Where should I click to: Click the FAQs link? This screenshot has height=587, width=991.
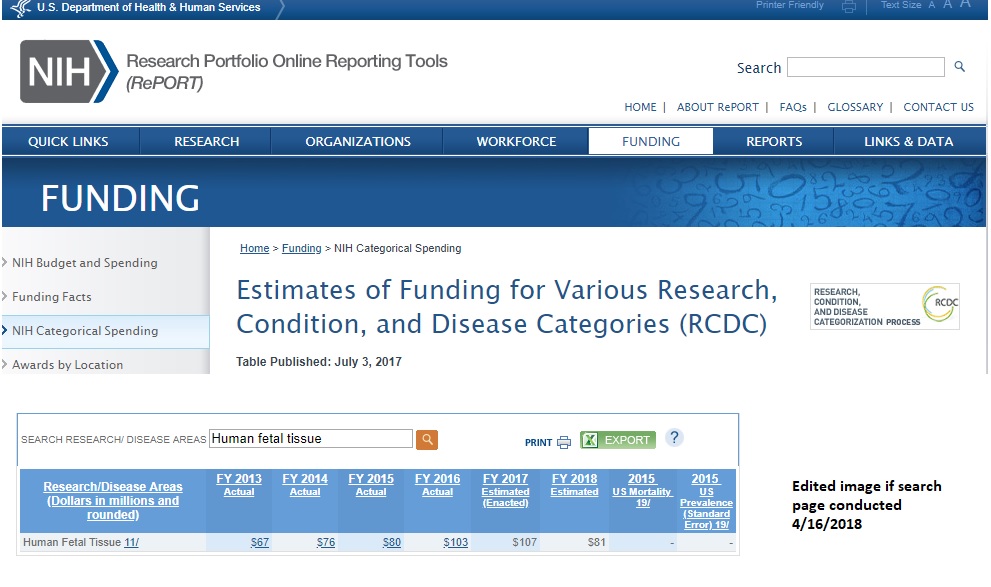coord(793,107)
